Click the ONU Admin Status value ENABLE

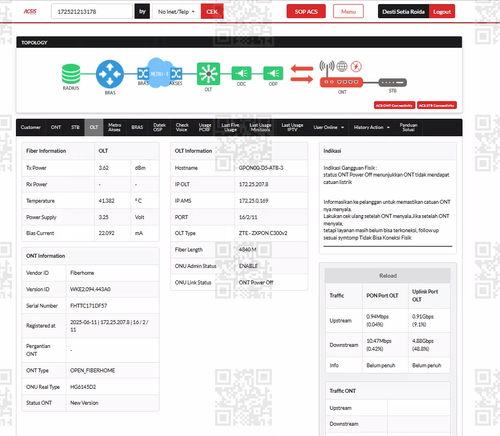click(248, 266)
